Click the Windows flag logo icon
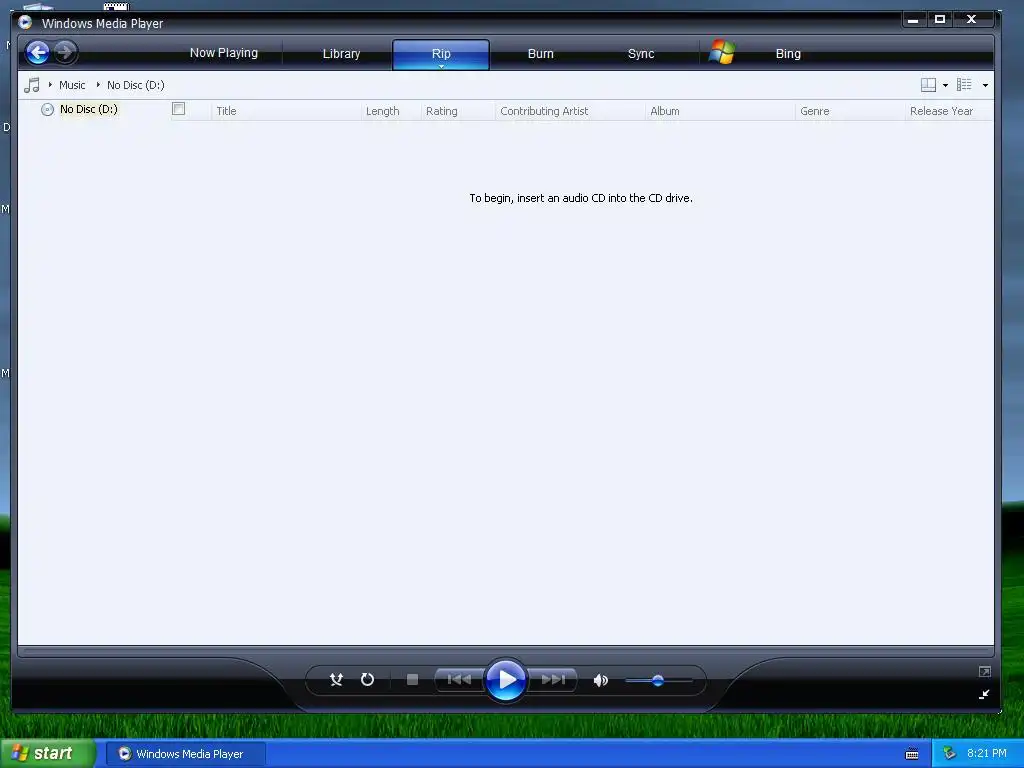Screen dimensions: 1024x768 (x=722, y=52)
